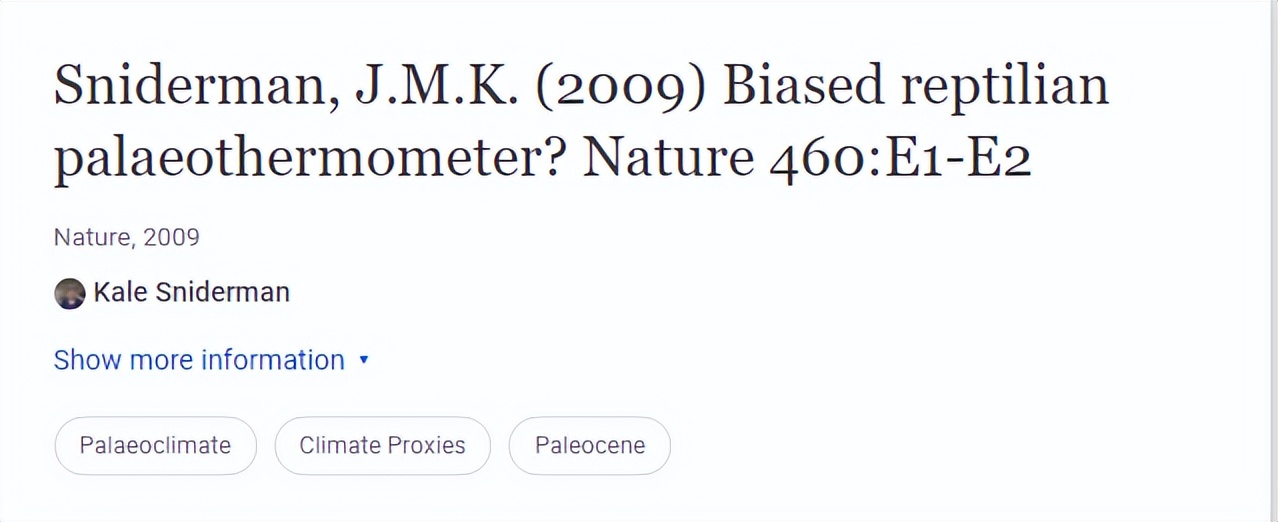The width and height of the screenshot is (1278, 522).
Task: Open the Paleocene research tag
Action: point(589,445)
